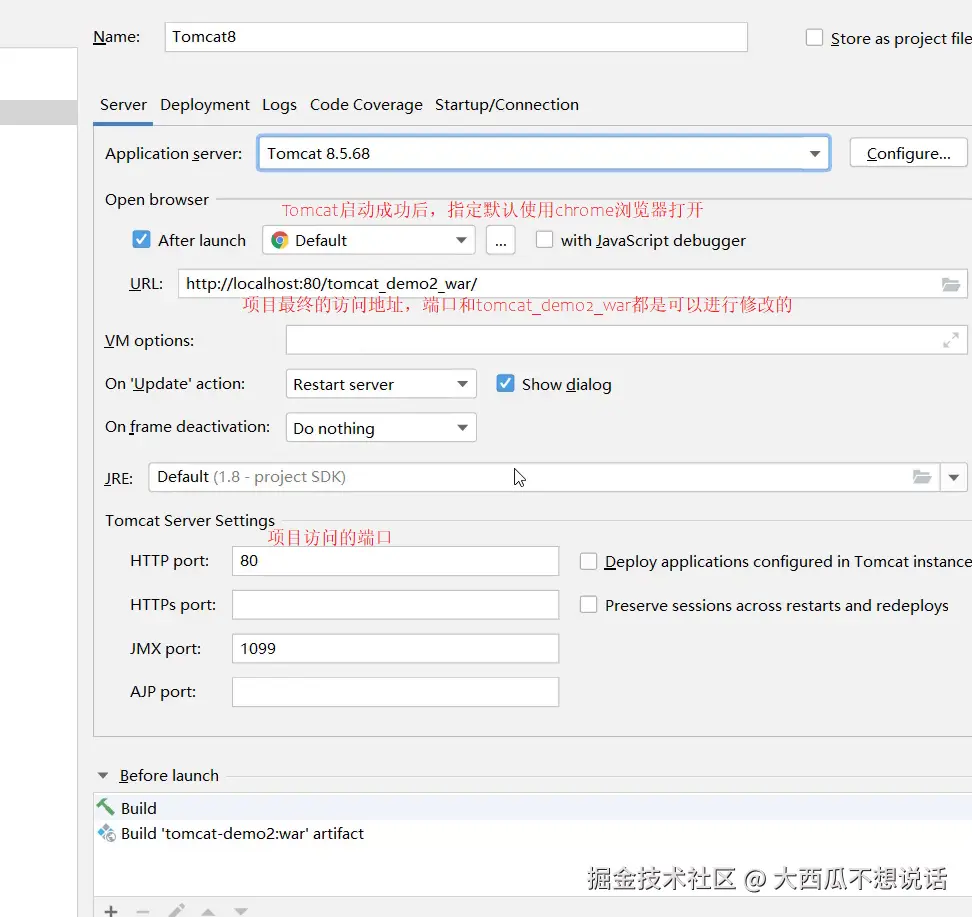
Task: Open the Code Coverage tab
Action: 366,105
